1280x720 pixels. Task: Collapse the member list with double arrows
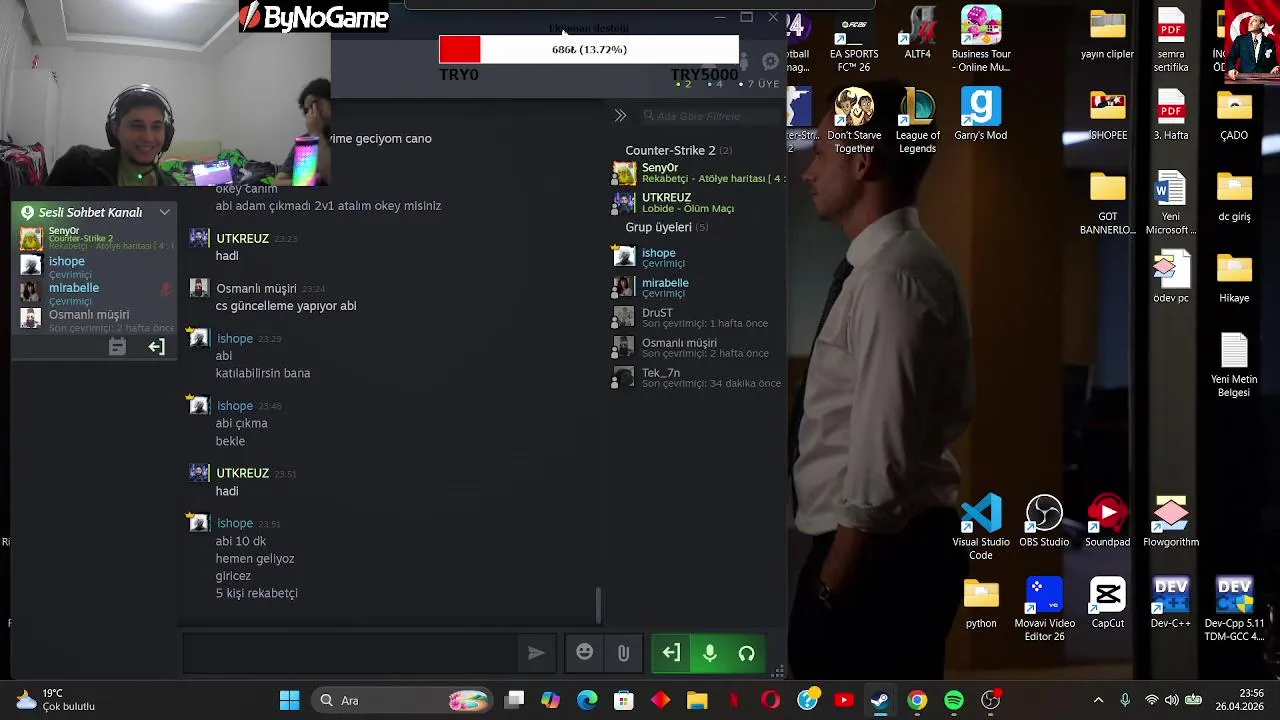(x=620, y=116)
